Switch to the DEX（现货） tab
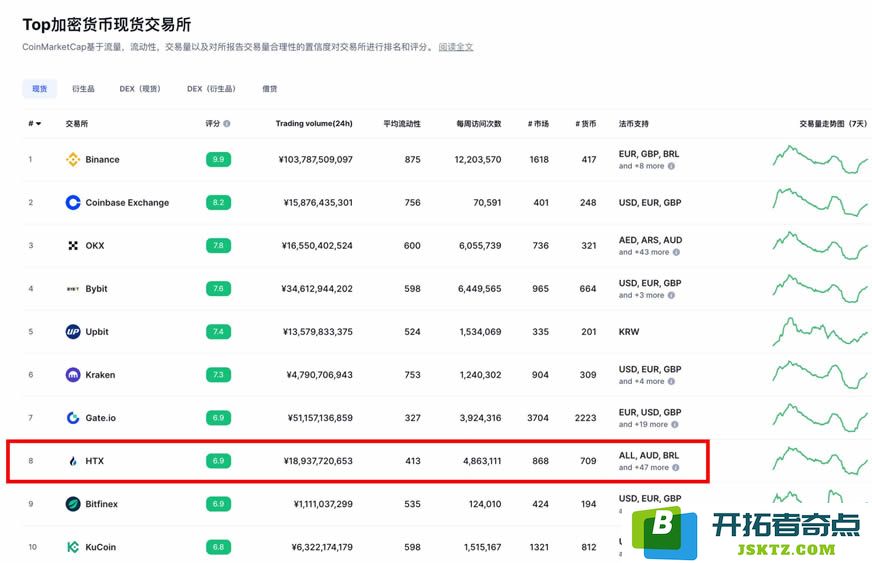This screenshot has width=872, height=563. (x=140, y=88)
